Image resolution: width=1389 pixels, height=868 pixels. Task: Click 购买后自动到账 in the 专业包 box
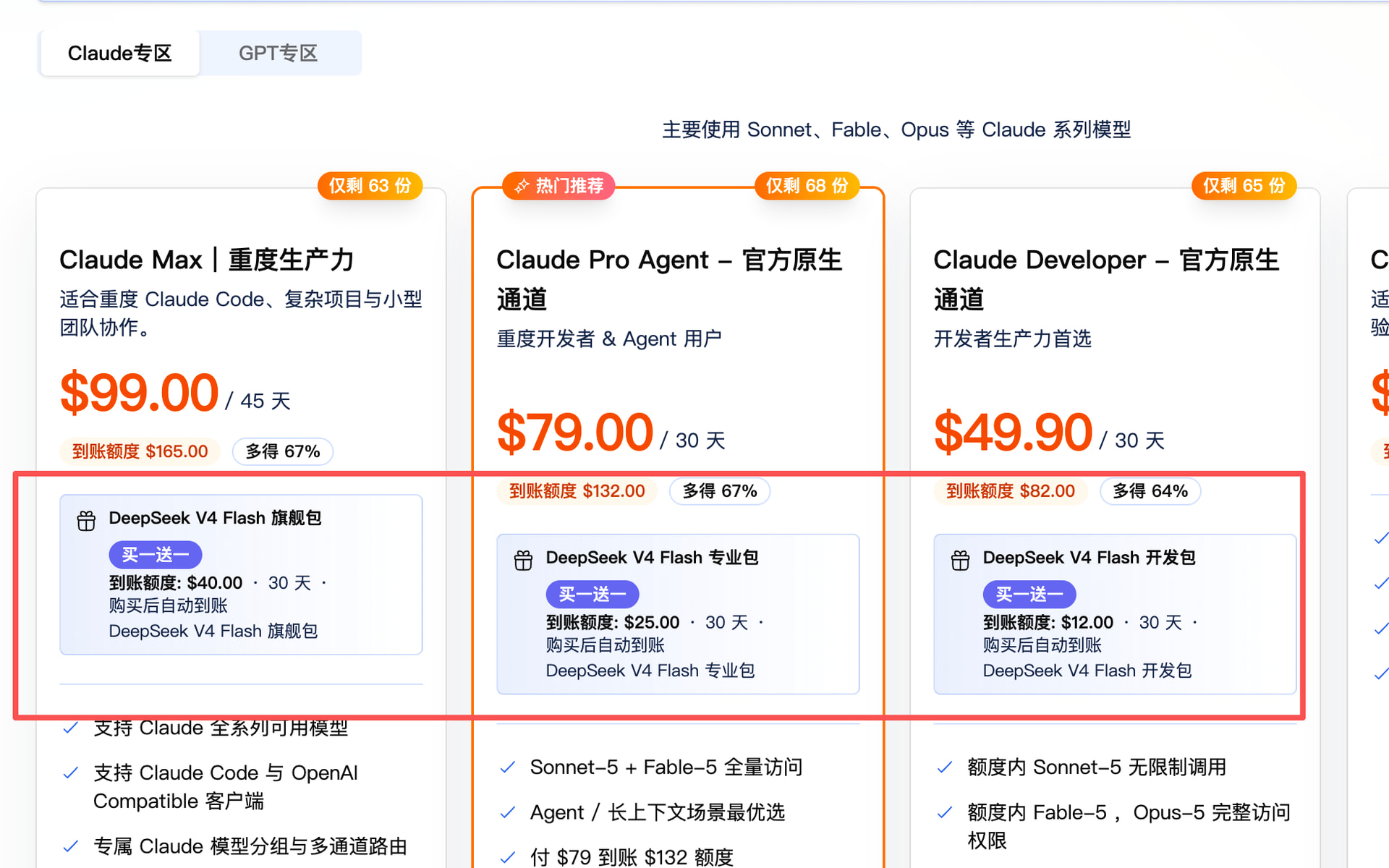coord(606,645)
